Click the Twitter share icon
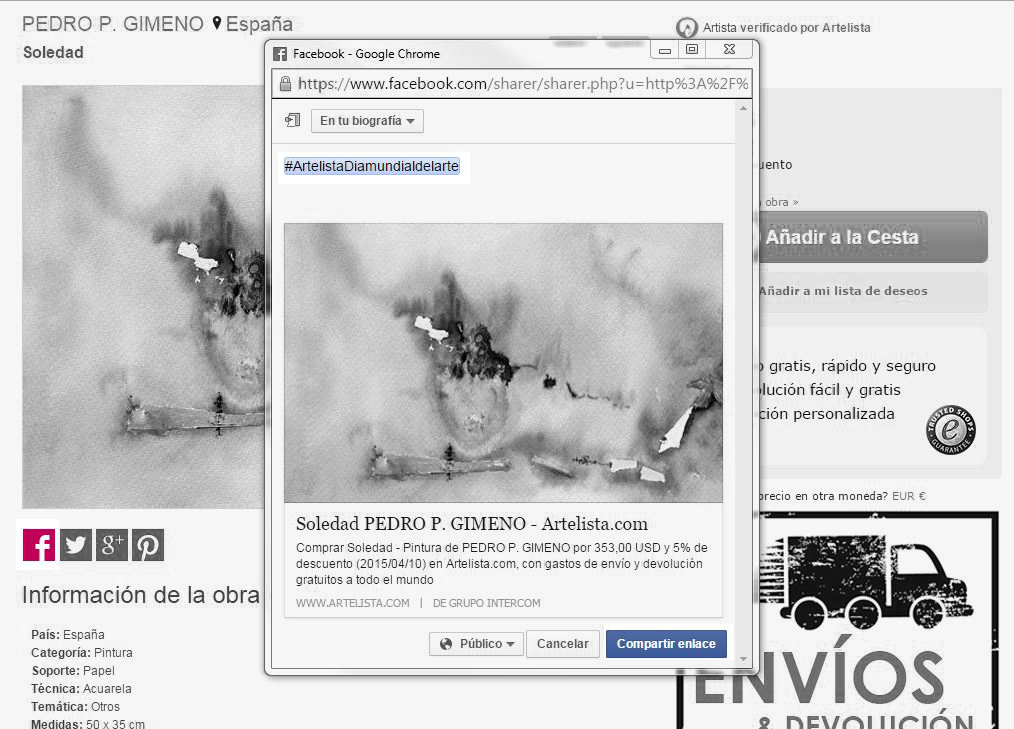The width and height of the screenshot is (1014, 729). pos(76,545)
